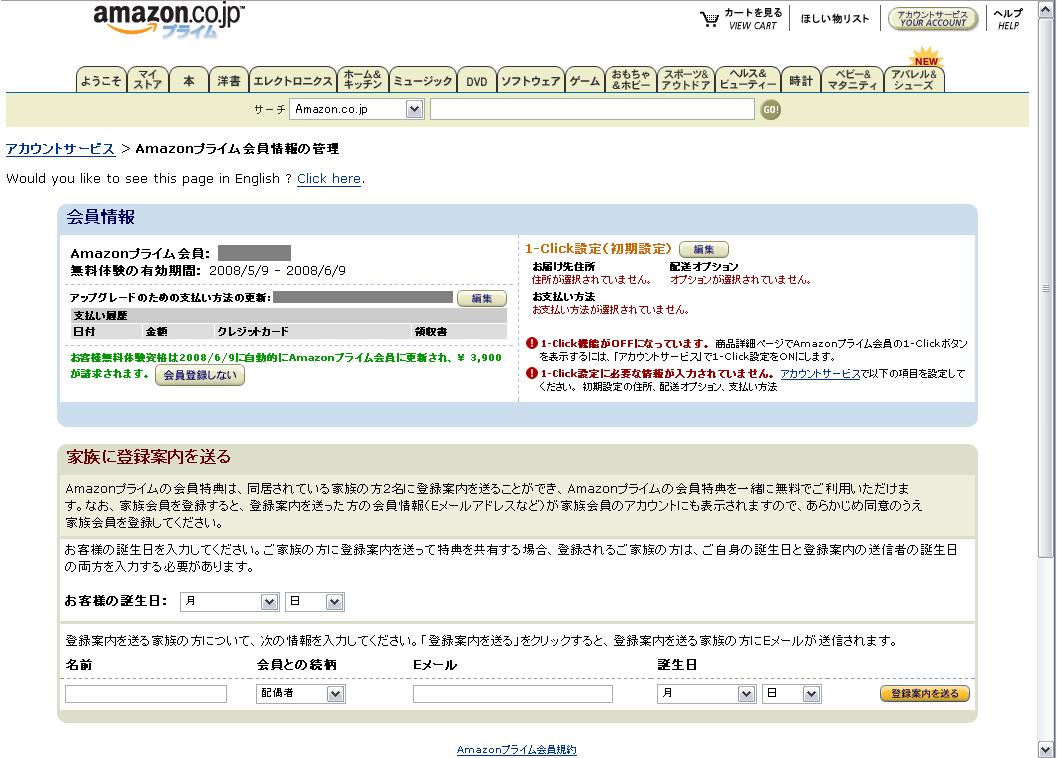The width and height of the screenshot is (1057, 758).
Task: Open アカウントサービス link in 1-Click warning
Action: click(820, 373)
